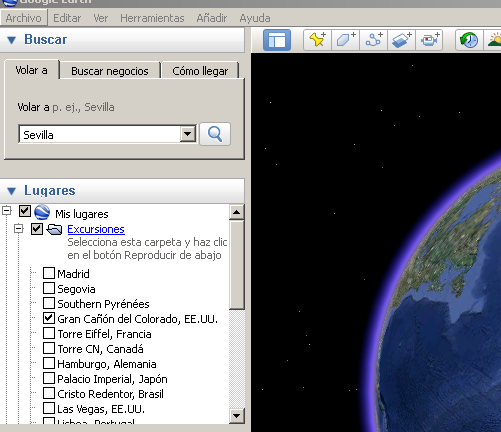Collapse the Mis lugares tree node
This screenshot has height=432, width=501.
pyautogui.click(x=7, y=211)
